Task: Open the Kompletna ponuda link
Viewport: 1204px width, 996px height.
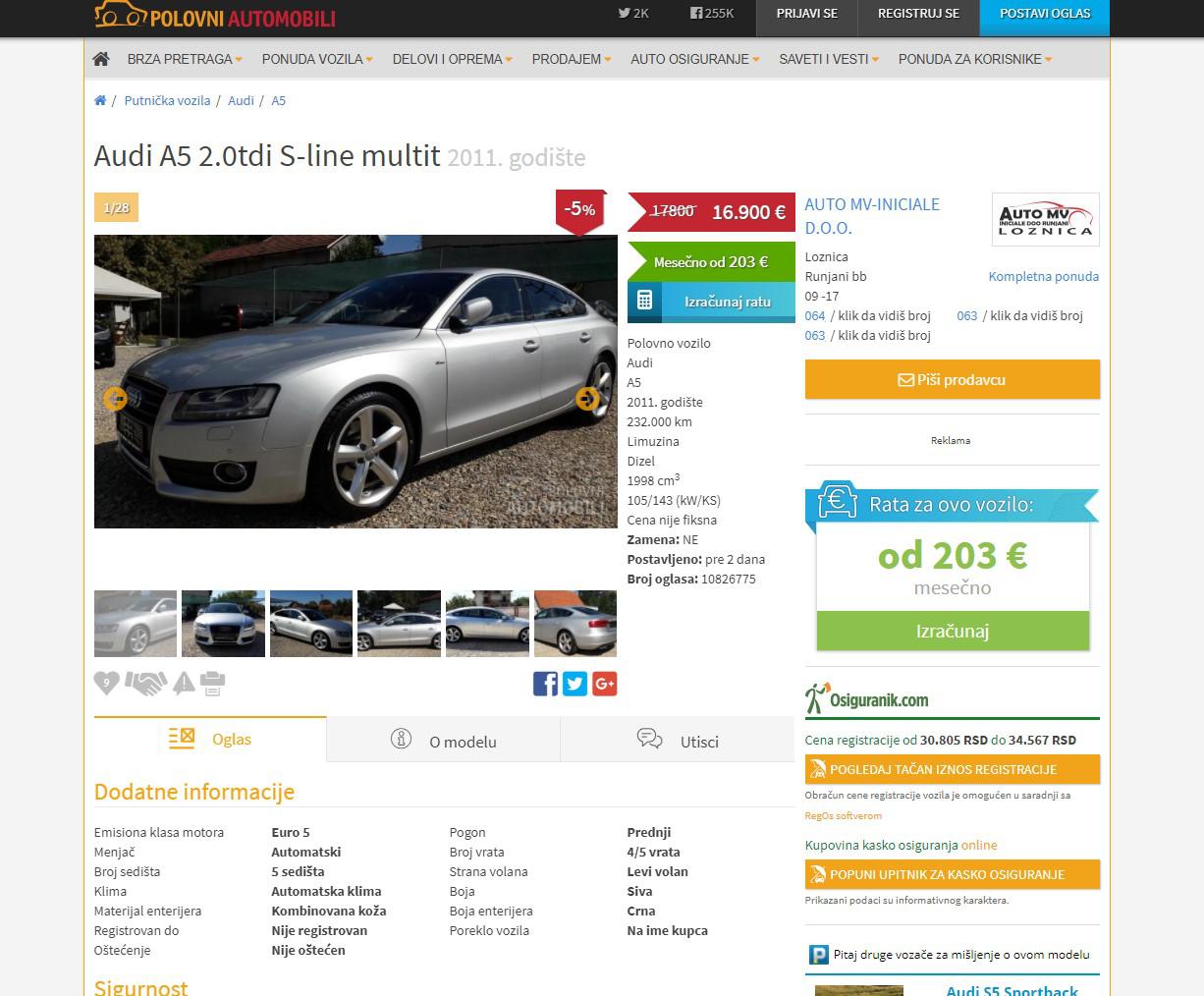Action: tap(1044, 276)
